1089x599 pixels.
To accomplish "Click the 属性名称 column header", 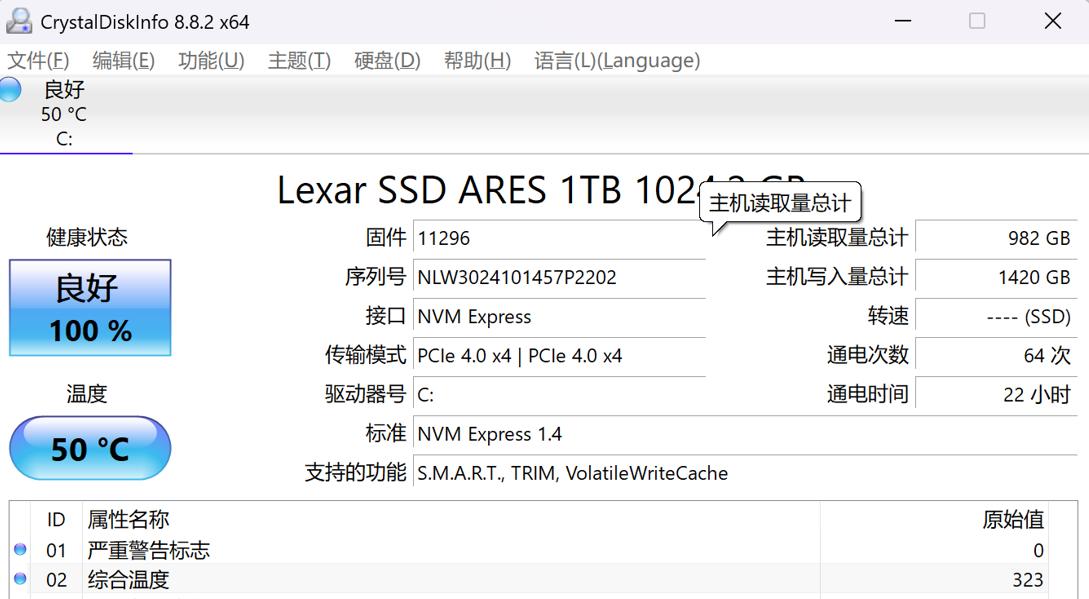I will click(128, 520).
